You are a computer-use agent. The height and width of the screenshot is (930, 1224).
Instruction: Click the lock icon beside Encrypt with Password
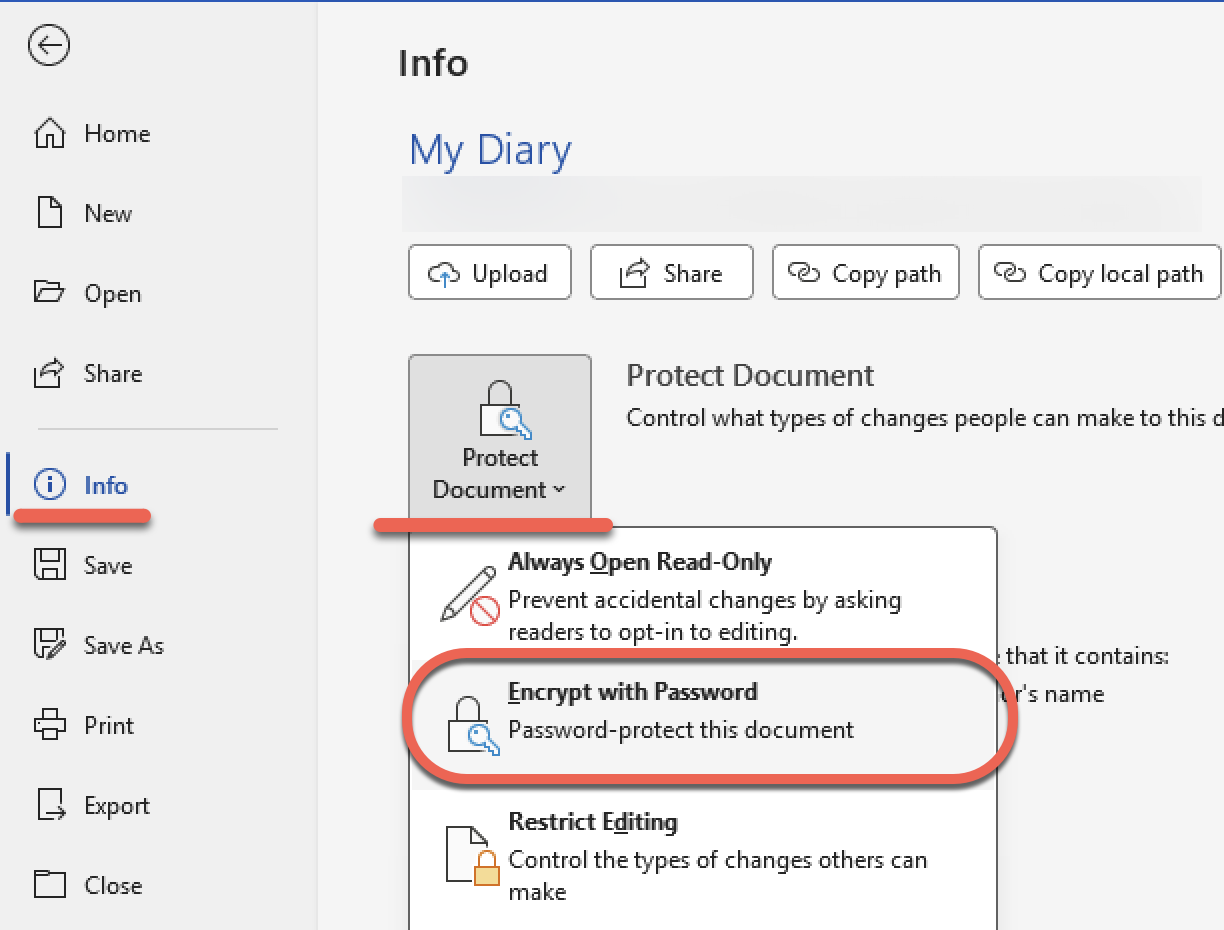coord(472,726)
